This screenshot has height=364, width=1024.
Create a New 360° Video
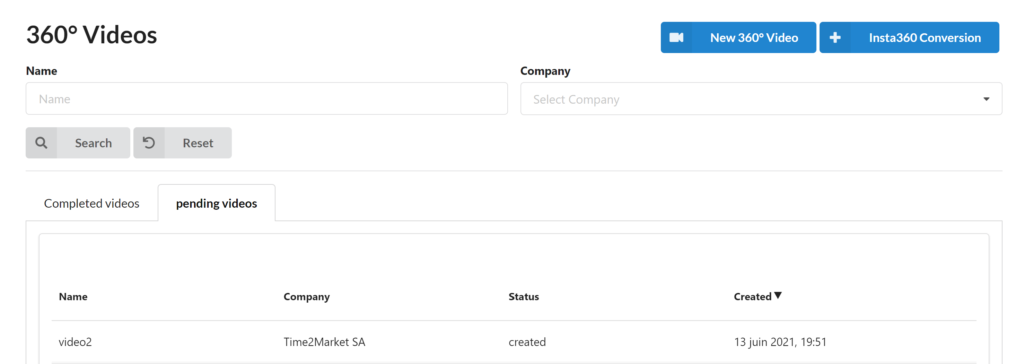coord(738,37)
